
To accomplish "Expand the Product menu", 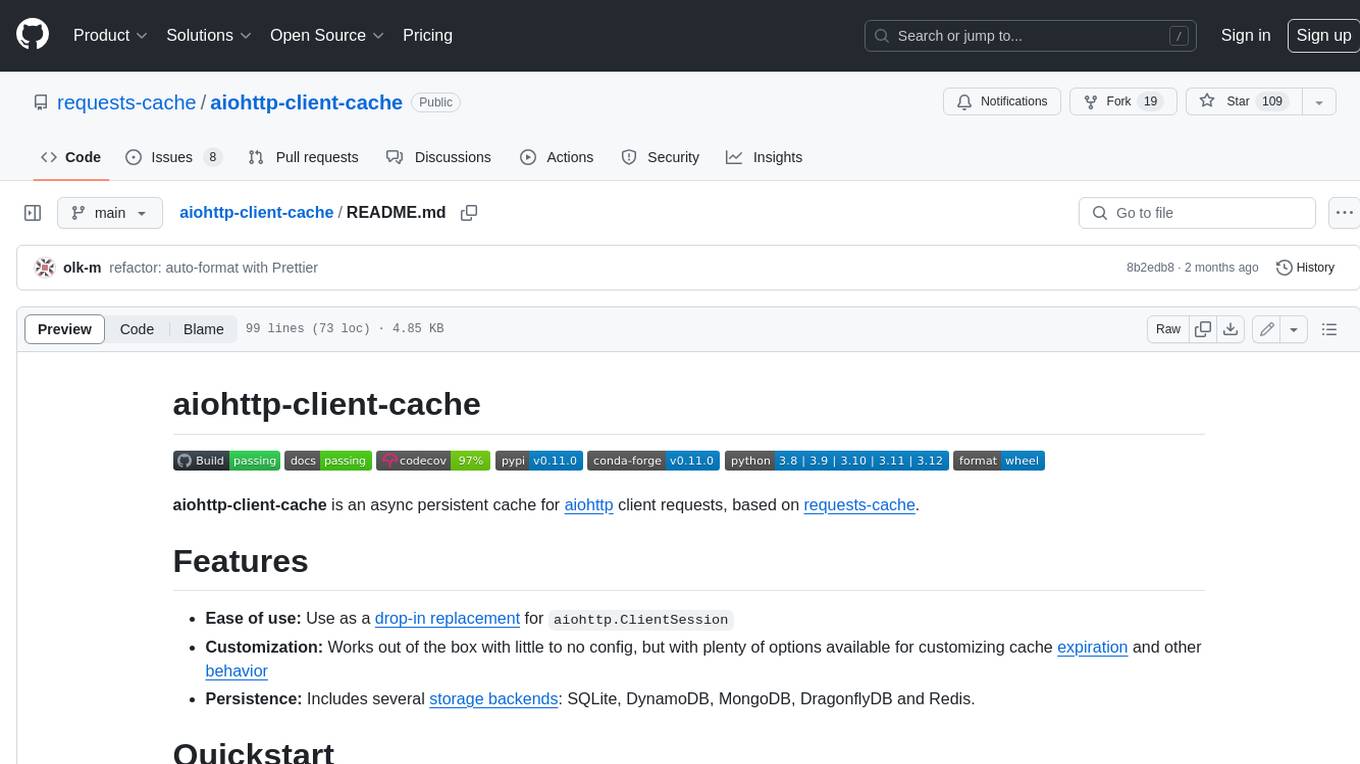I will [x=110, y=35].
